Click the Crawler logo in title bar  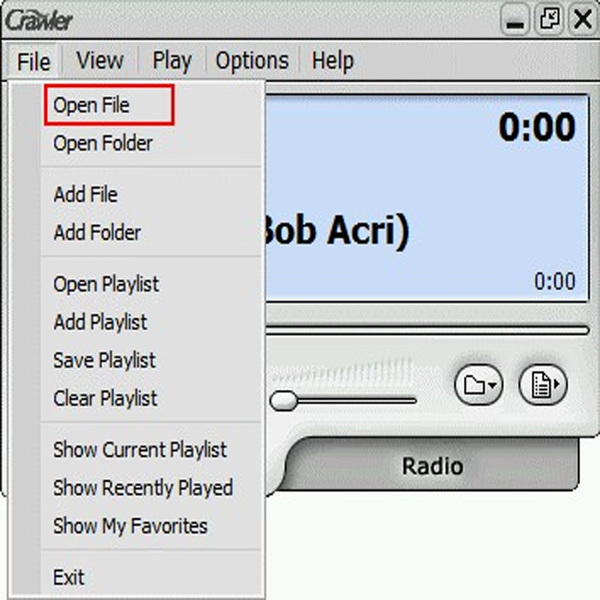39,20
